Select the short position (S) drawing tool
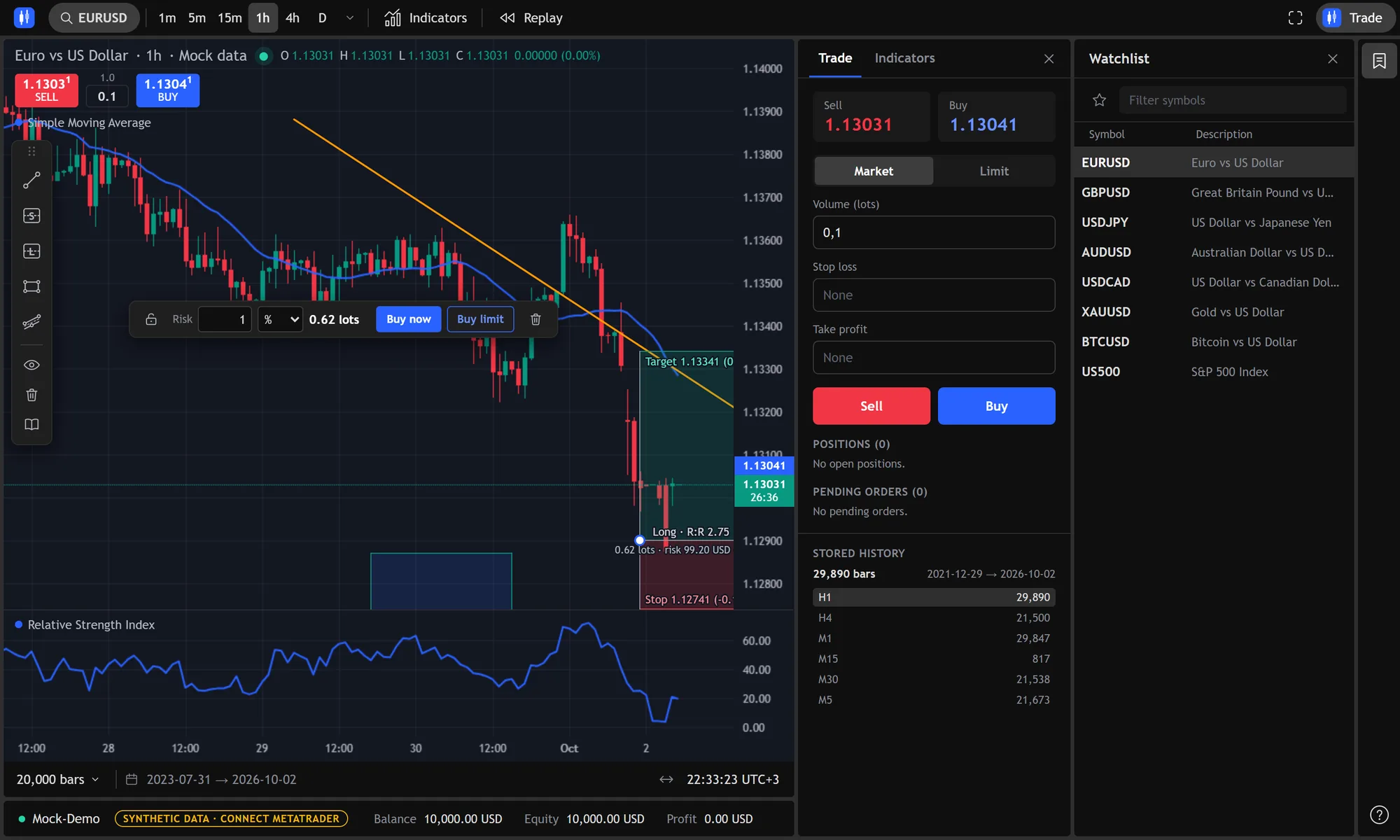This screenshot has height=840, width=1400. click(31, 216)
